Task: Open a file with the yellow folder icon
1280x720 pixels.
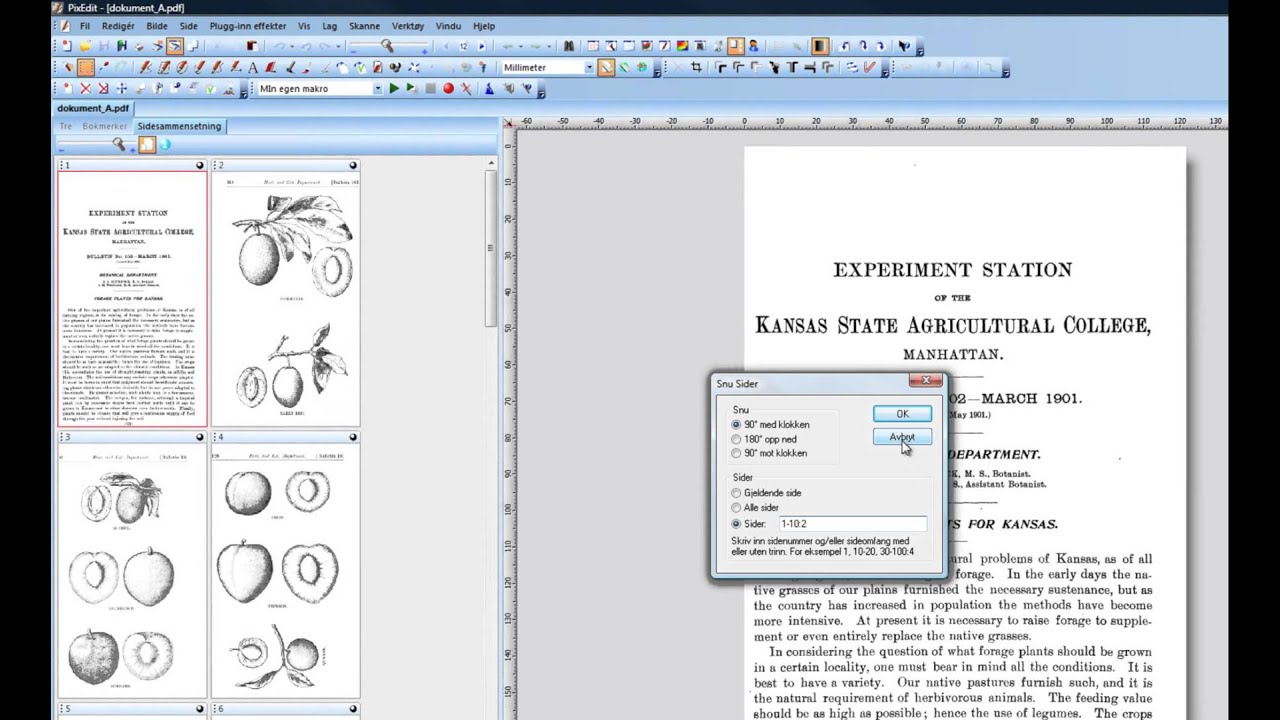Action: tap(85, 46)
